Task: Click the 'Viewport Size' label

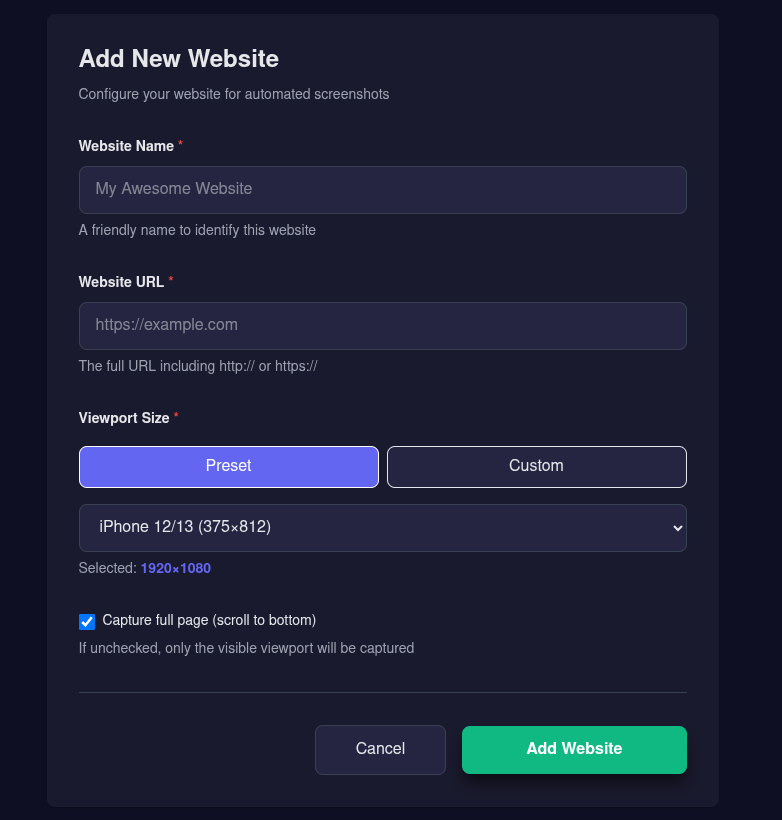Action: click(124, 418)
